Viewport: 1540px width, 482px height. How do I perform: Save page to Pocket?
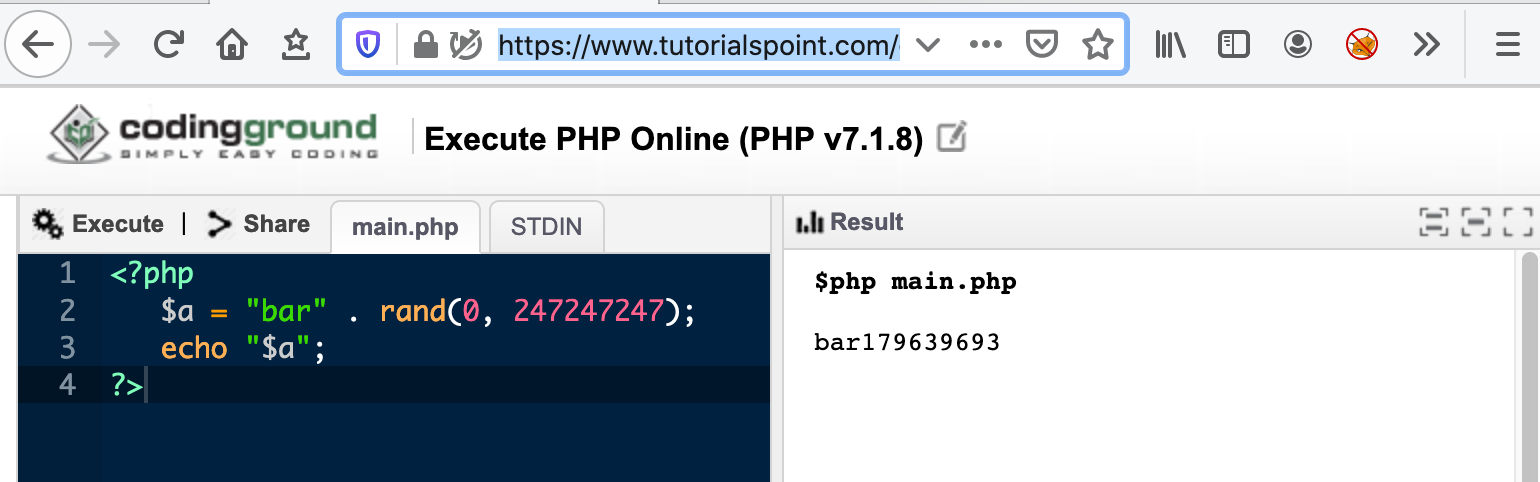1043,45
